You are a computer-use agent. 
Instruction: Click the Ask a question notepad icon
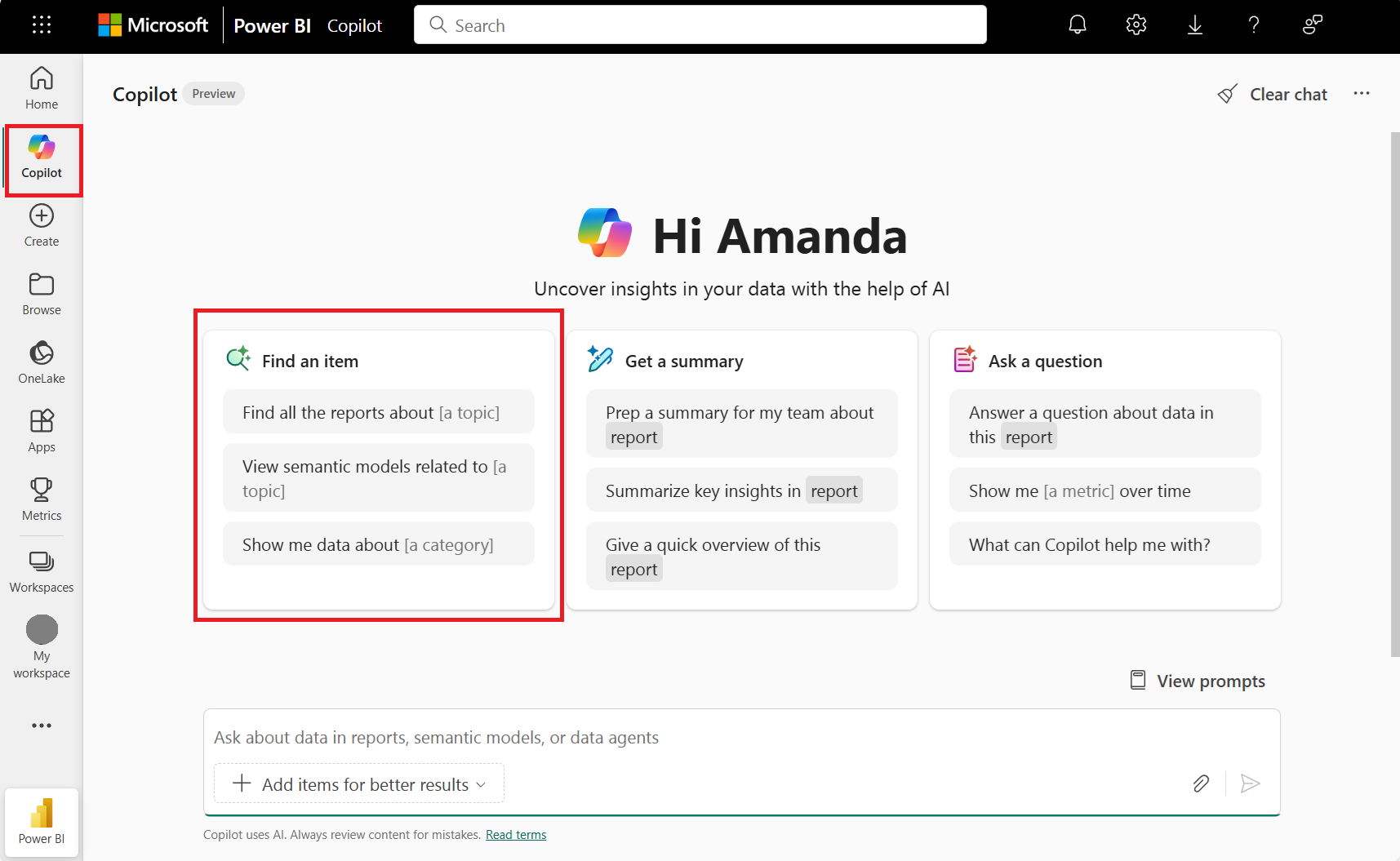966,358
